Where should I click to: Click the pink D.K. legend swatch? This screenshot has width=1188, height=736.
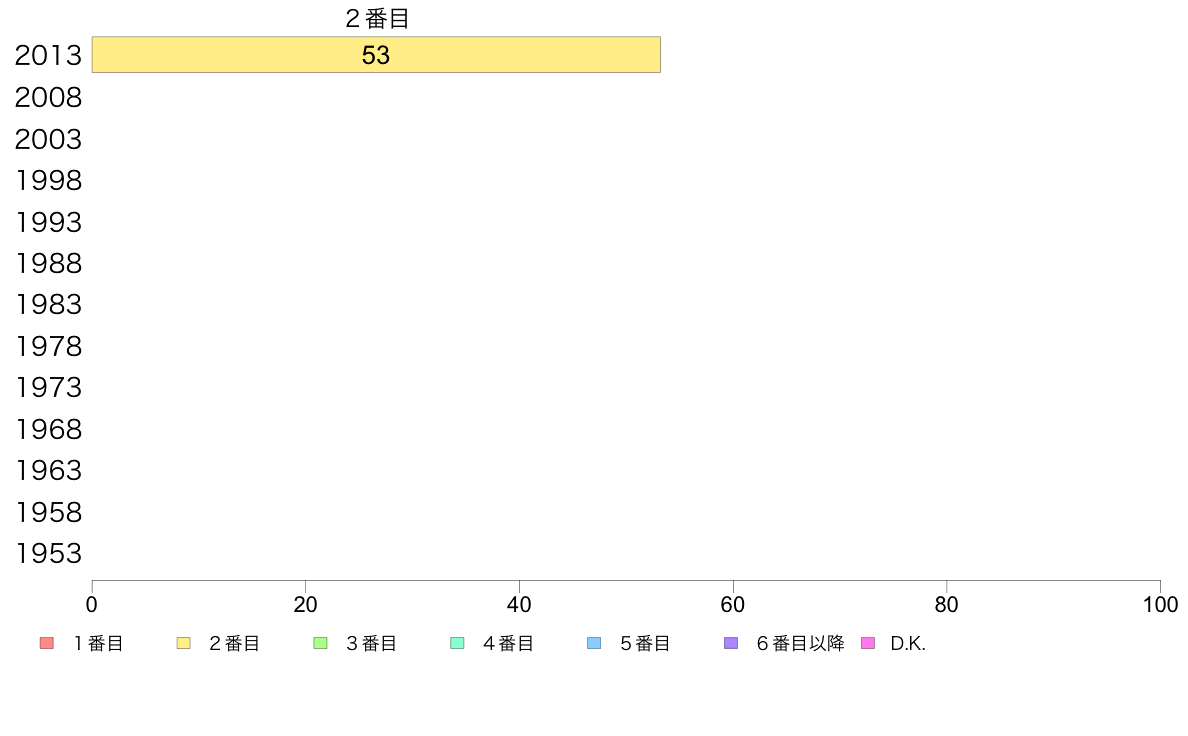[x=868, y=644]
